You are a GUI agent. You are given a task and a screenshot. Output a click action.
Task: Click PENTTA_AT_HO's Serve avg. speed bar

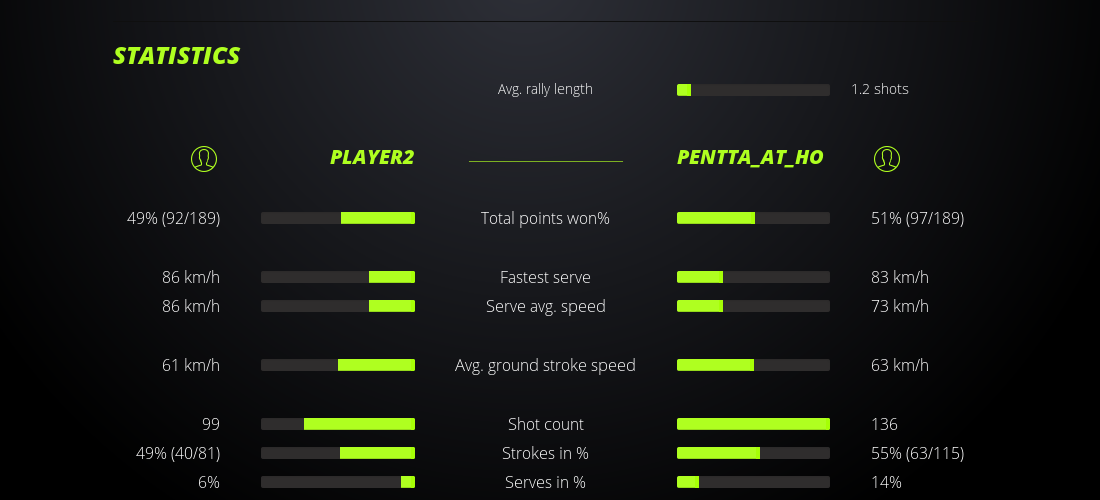pyautogui.click(x=753, y=306)
